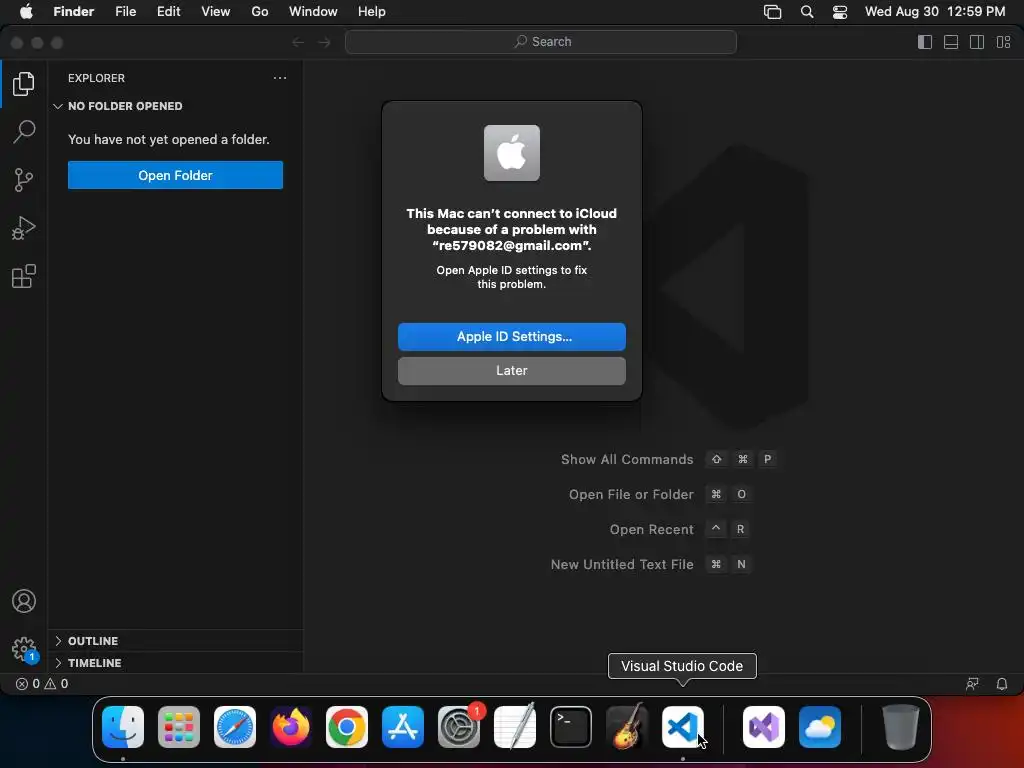
Task: Launch Google Chrome from the Dock
Action: (347, 727)
